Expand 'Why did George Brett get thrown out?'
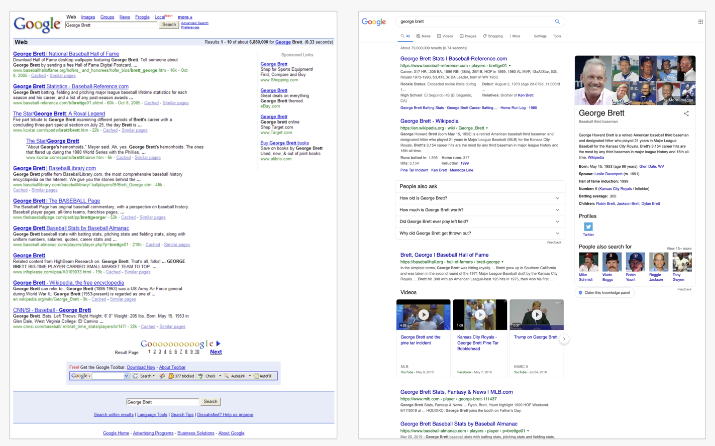The height and width of the screenshot is (446, 715). tap(480, 233)
